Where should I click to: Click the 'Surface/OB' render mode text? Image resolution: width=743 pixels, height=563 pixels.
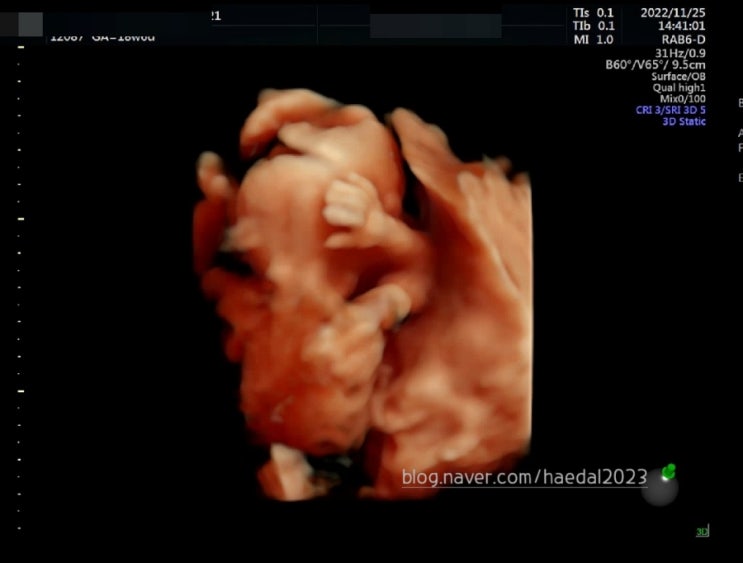click(x=678, y=76)
